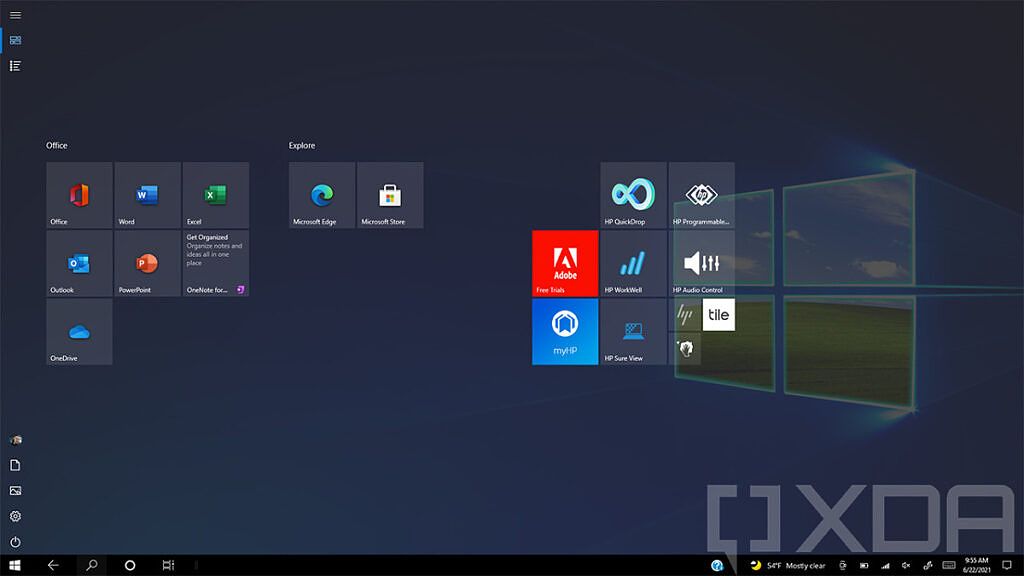This screenshot has height=576, width=1024.
Task: Open the pen link tray icon
Action: coord(928,566)
